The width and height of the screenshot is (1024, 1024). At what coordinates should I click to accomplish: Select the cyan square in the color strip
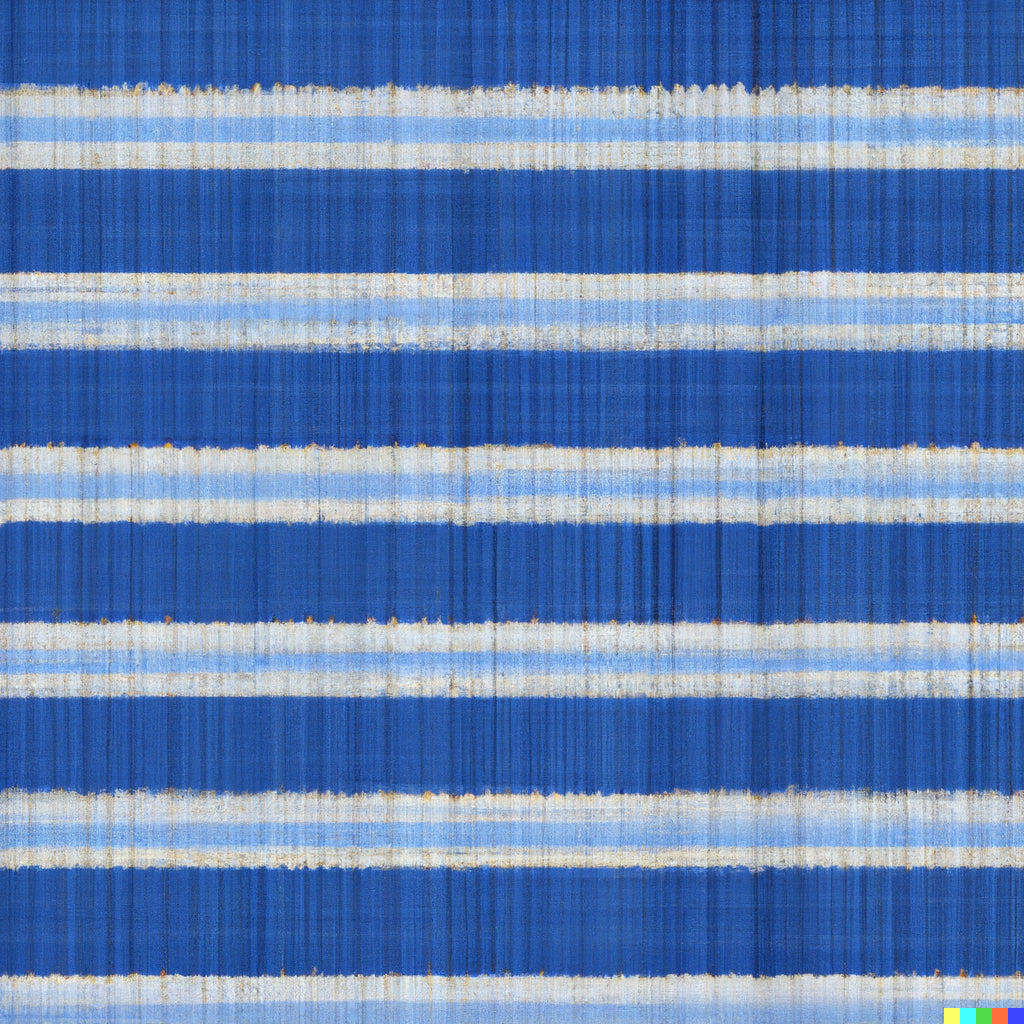coord(967,1016)
